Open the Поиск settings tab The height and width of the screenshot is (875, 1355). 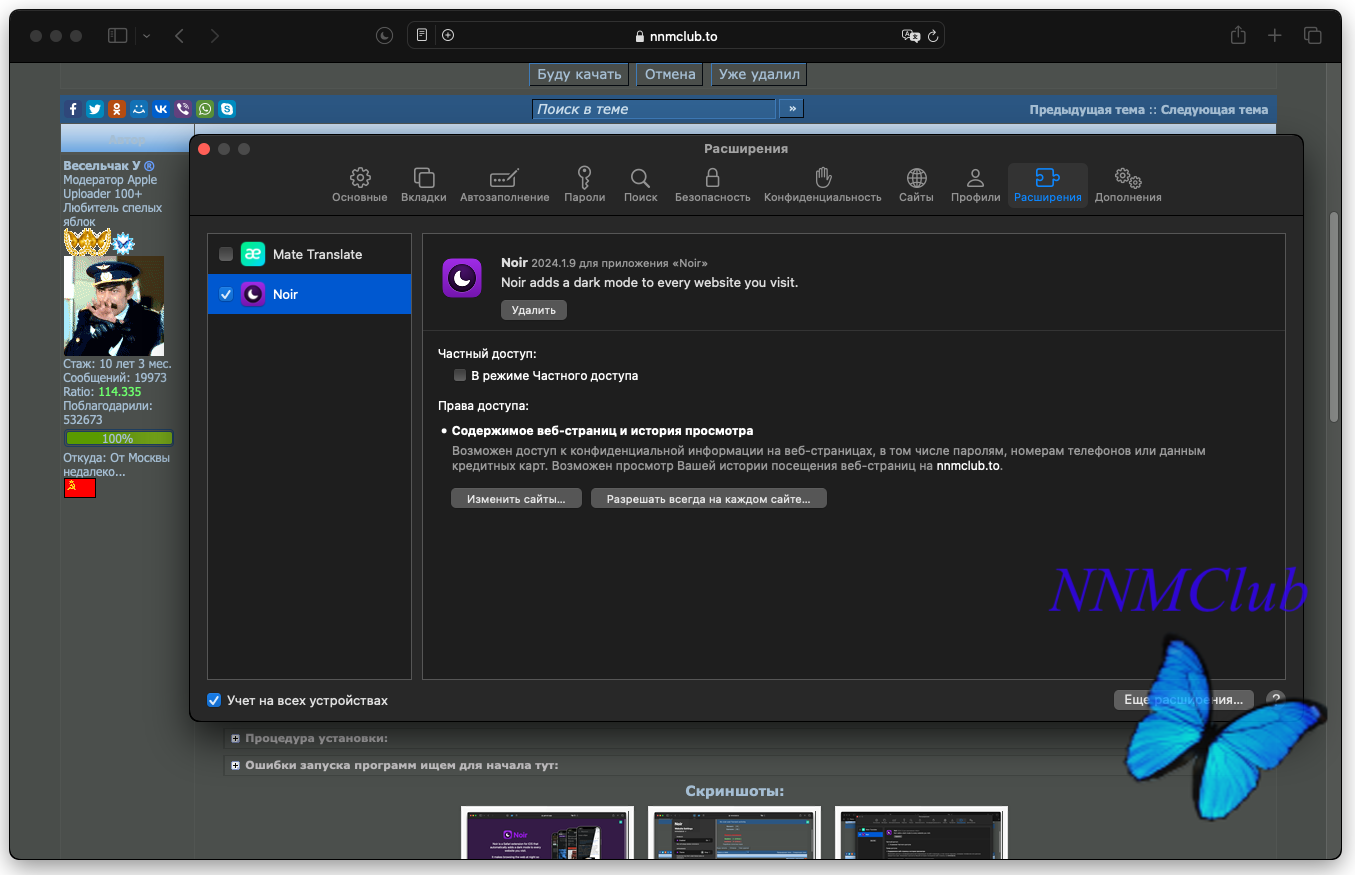pyautogui.click(x=641, y=185)
